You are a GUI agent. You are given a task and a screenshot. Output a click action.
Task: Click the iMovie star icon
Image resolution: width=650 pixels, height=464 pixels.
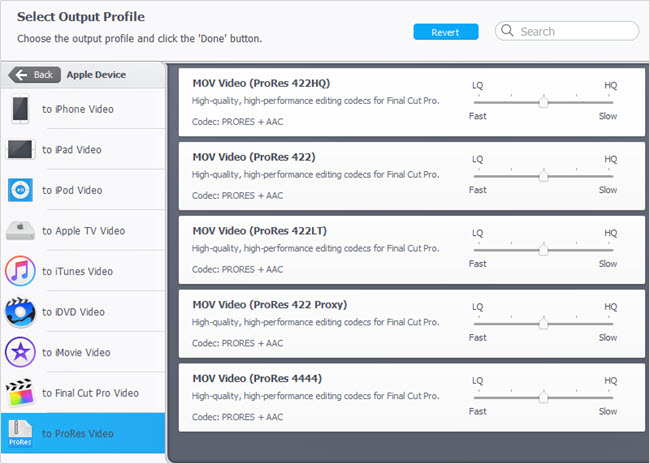[20, 352]
